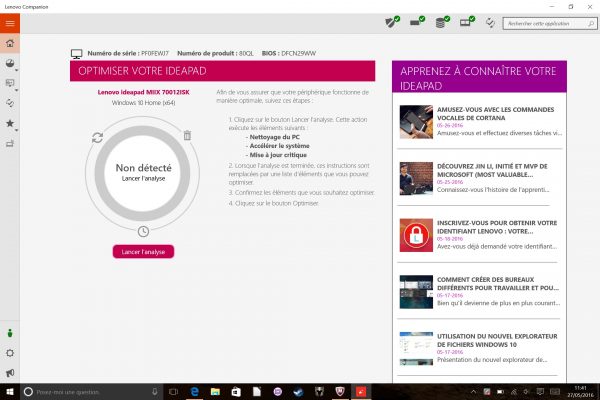The width and height of the screenshot is (600, 400).
Task: Click the Cortana microphone icon in taskbar
Action: pos(155,392)
